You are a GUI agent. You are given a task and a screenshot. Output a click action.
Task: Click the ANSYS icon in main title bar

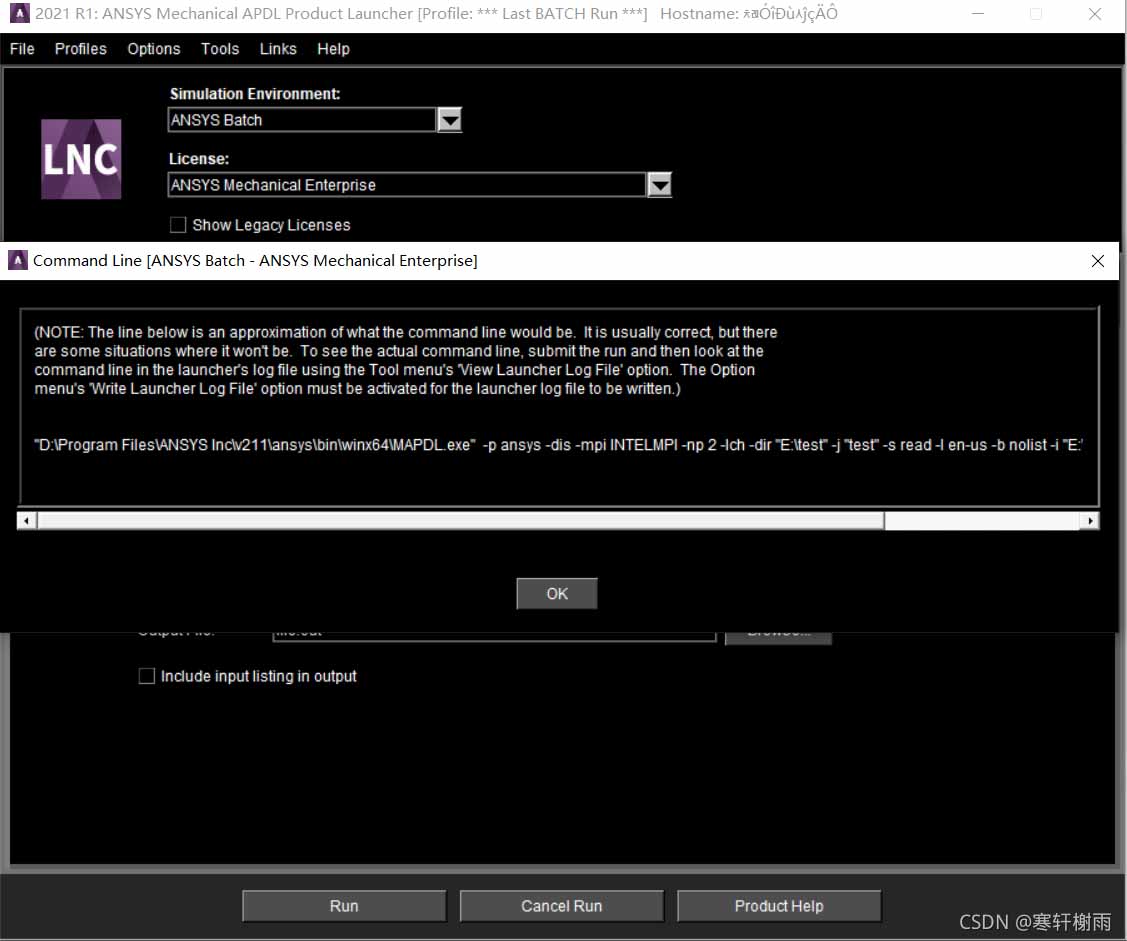tap(19, 13)
